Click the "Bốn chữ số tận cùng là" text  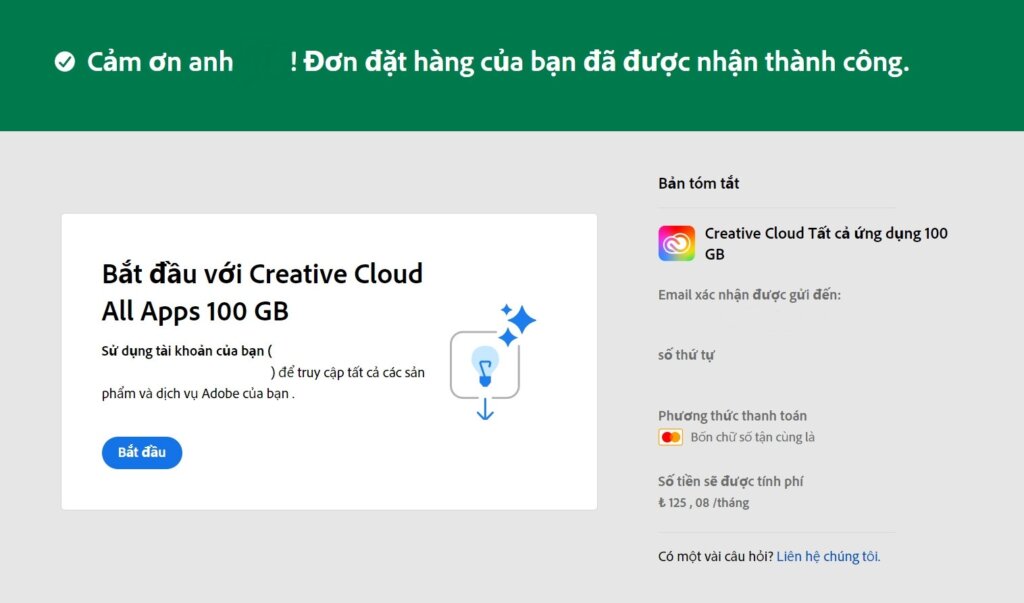752,437
